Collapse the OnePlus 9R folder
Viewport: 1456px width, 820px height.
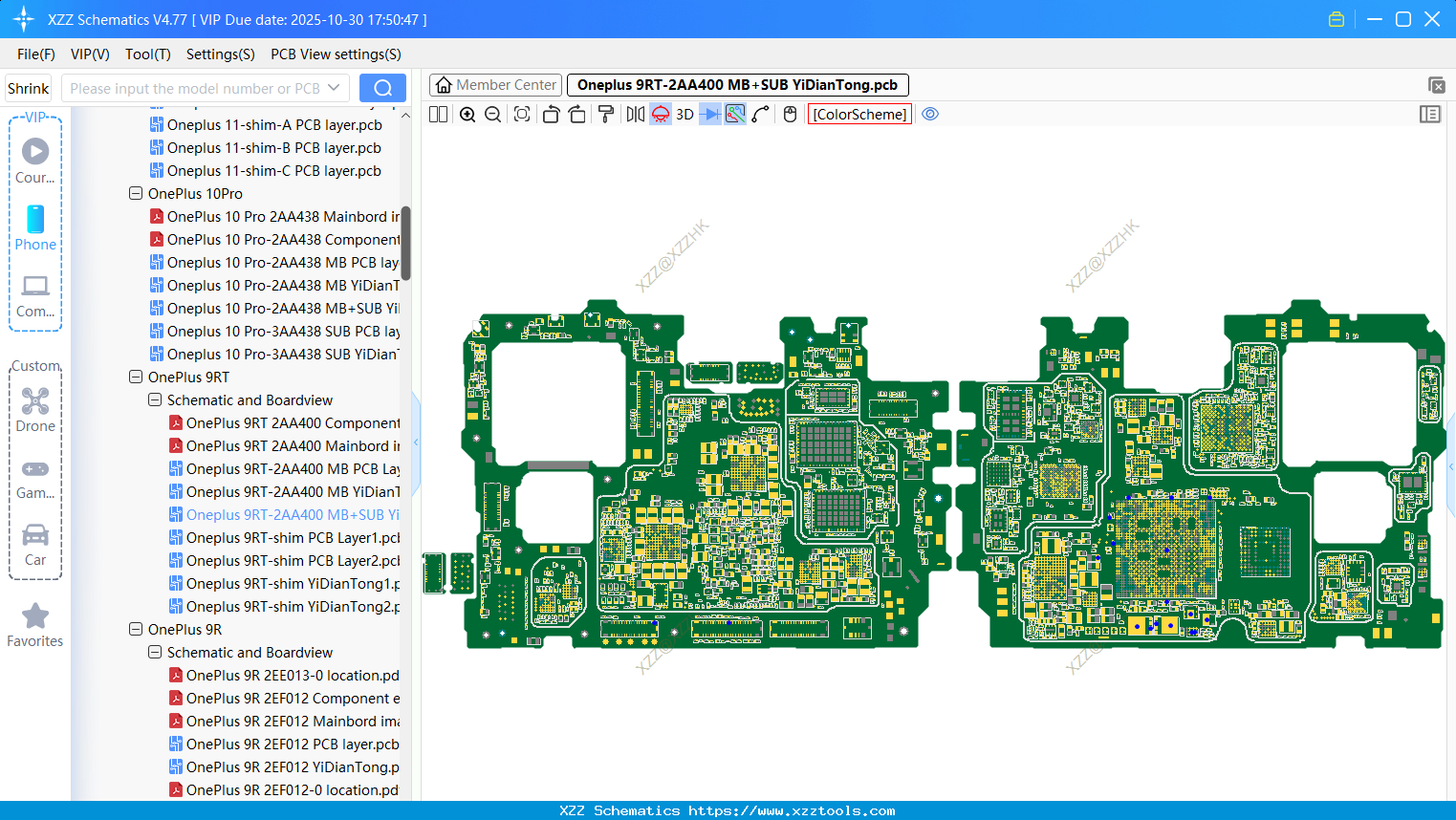click(x=136, y=630)
